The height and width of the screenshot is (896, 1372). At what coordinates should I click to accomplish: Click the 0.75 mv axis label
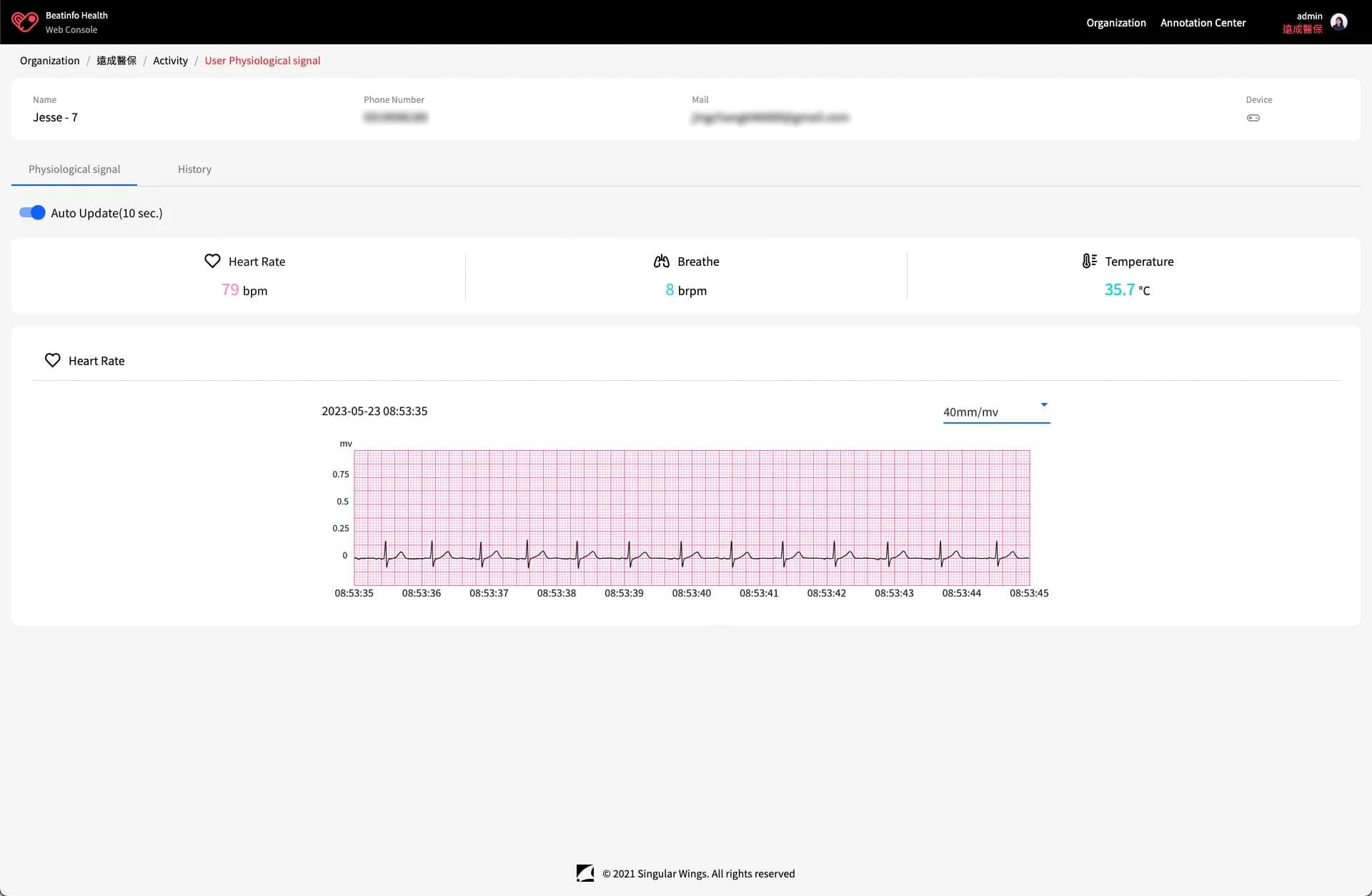click(341, 474)
